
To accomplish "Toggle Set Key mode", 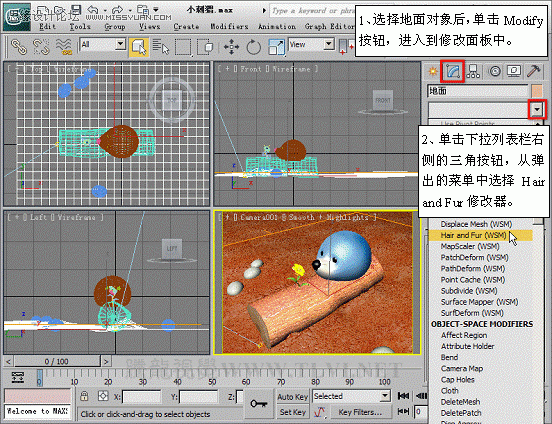I will [x=293, y=412].
